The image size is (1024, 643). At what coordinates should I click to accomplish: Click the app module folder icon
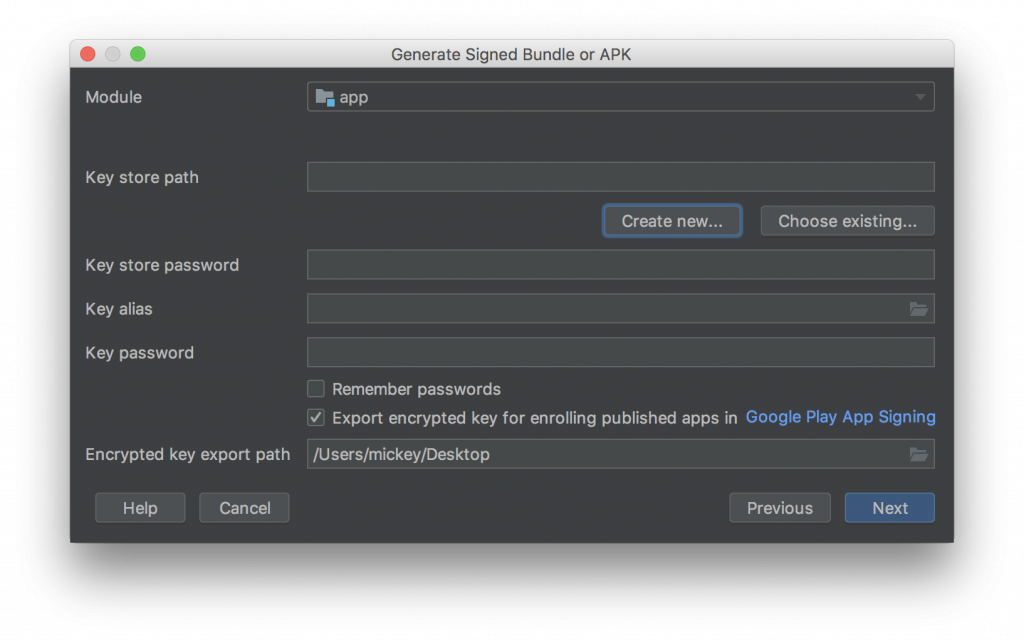point(325,97)
